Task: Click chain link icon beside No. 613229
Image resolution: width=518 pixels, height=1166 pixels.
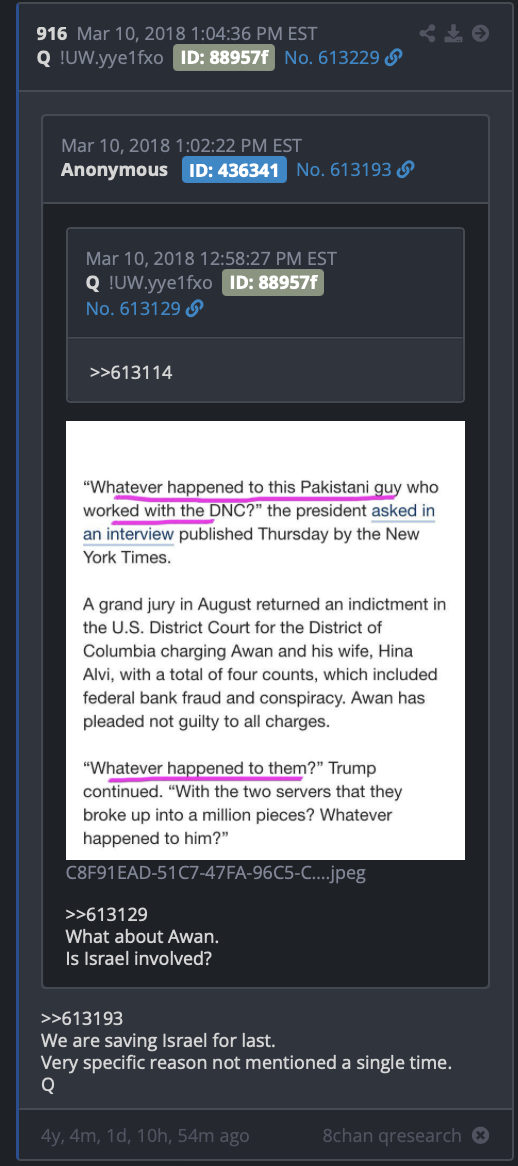Action: pos(395,57)
